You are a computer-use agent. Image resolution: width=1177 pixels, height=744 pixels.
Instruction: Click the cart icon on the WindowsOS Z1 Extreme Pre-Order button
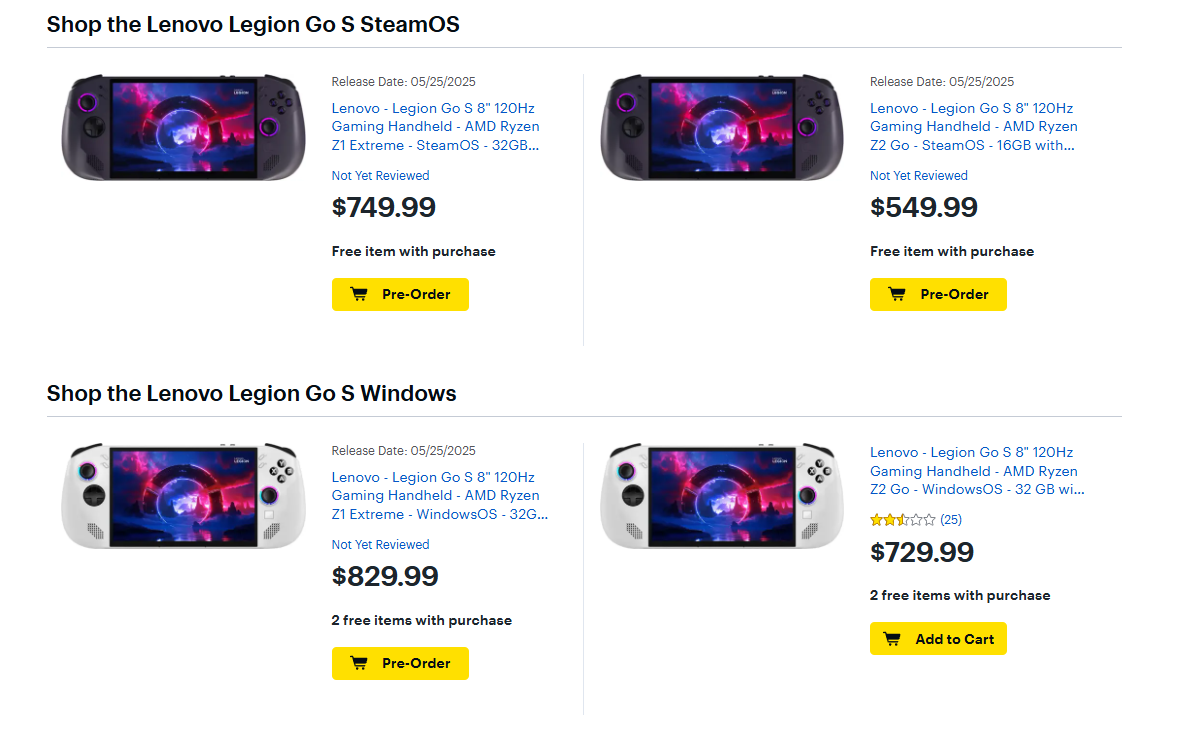click(x=358, y=663)
